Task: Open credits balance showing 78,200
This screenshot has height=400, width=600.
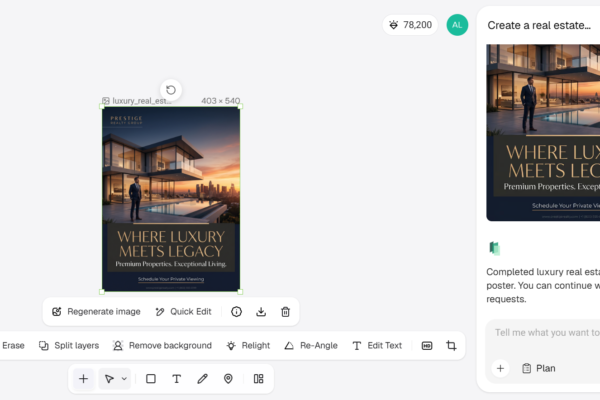Action: pyautogui.click(x=410, y=25)
